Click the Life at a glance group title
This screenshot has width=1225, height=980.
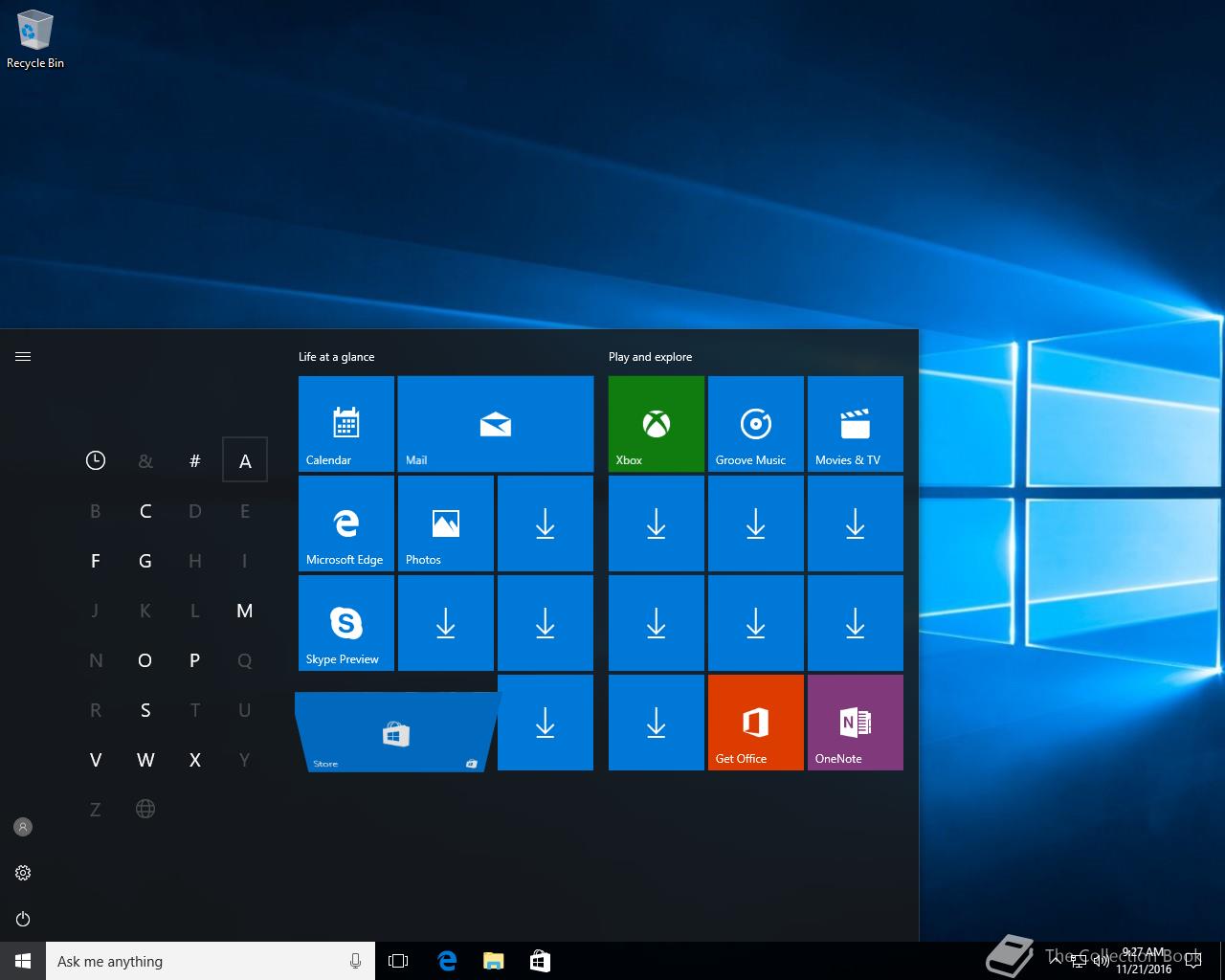337,357
